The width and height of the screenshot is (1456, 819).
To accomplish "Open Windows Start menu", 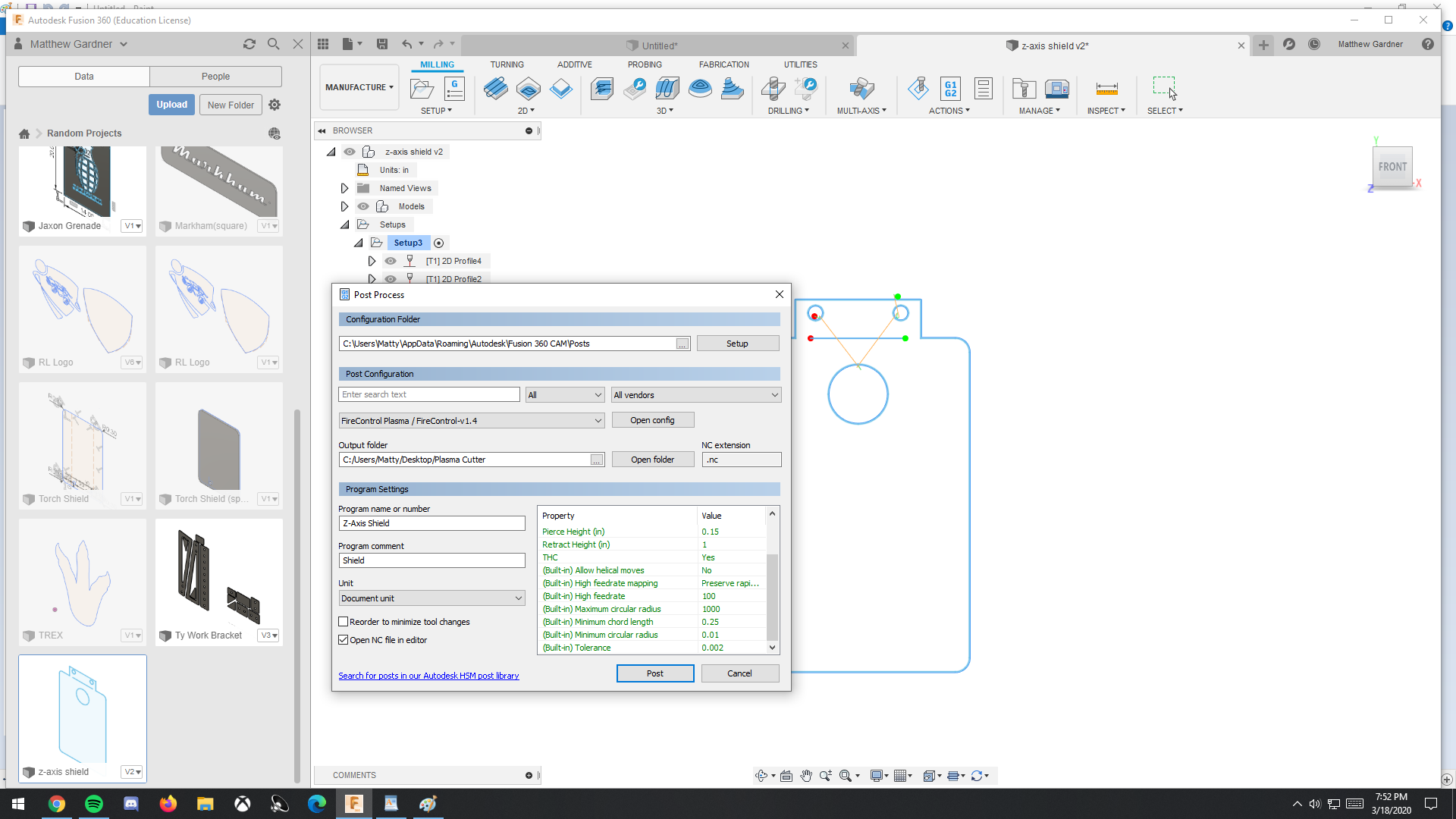I will pos(18,804).
